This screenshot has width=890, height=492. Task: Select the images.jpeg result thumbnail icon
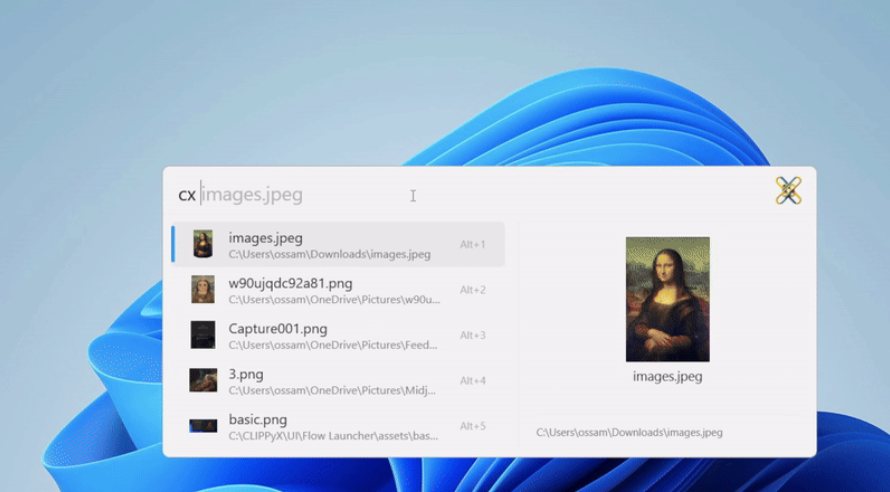203,244
